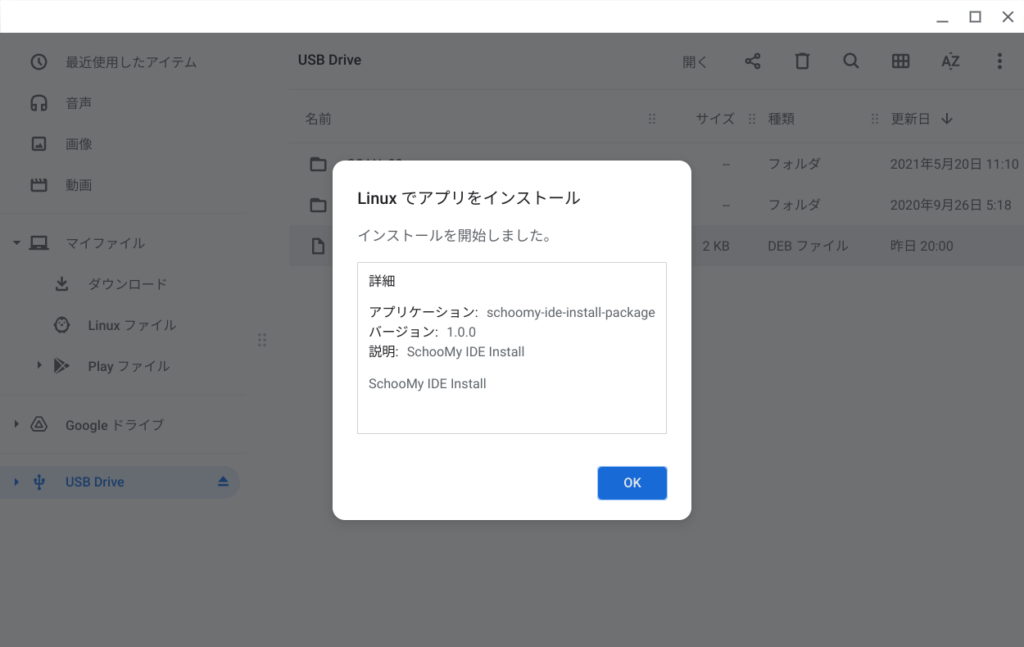Click the laptop icon for My Files

39,244
